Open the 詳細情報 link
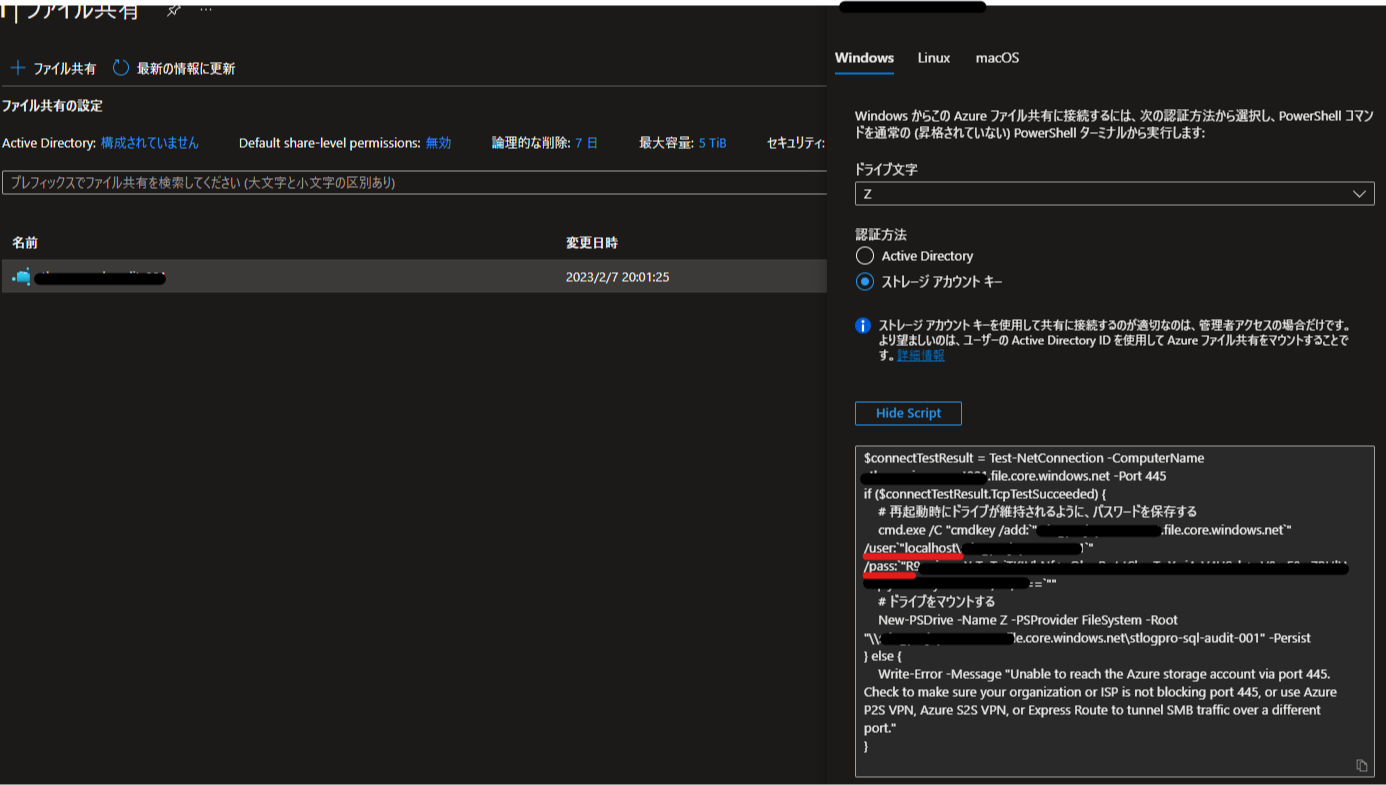The width and height of the screenshot is (1386, 785). [918, 354]
